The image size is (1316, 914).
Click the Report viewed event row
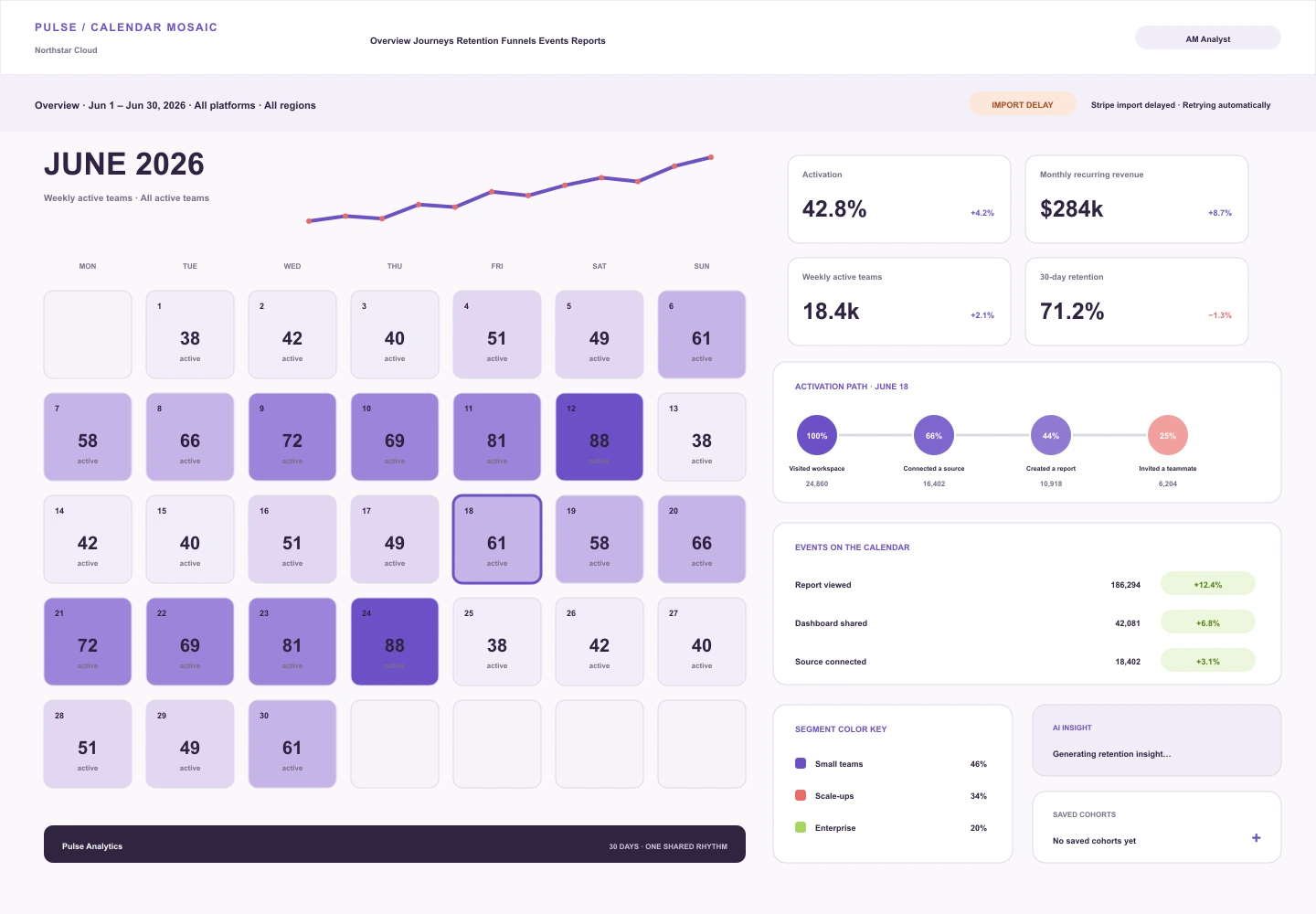(1025, 584)
